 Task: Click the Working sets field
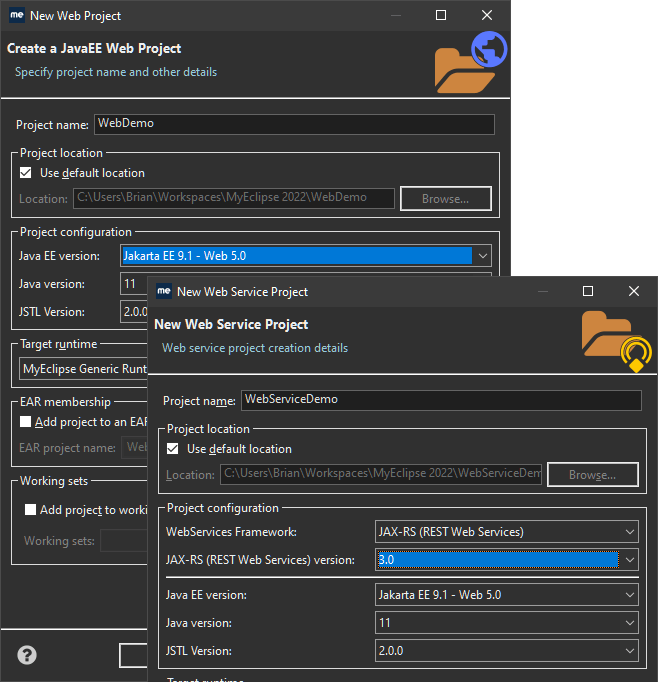[x=124, y=541]
